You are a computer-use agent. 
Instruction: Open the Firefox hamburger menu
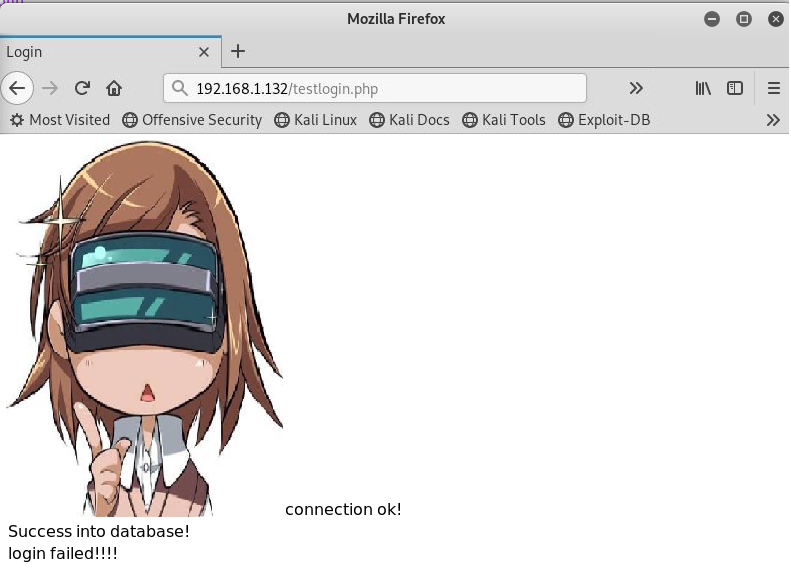[774, 88]
